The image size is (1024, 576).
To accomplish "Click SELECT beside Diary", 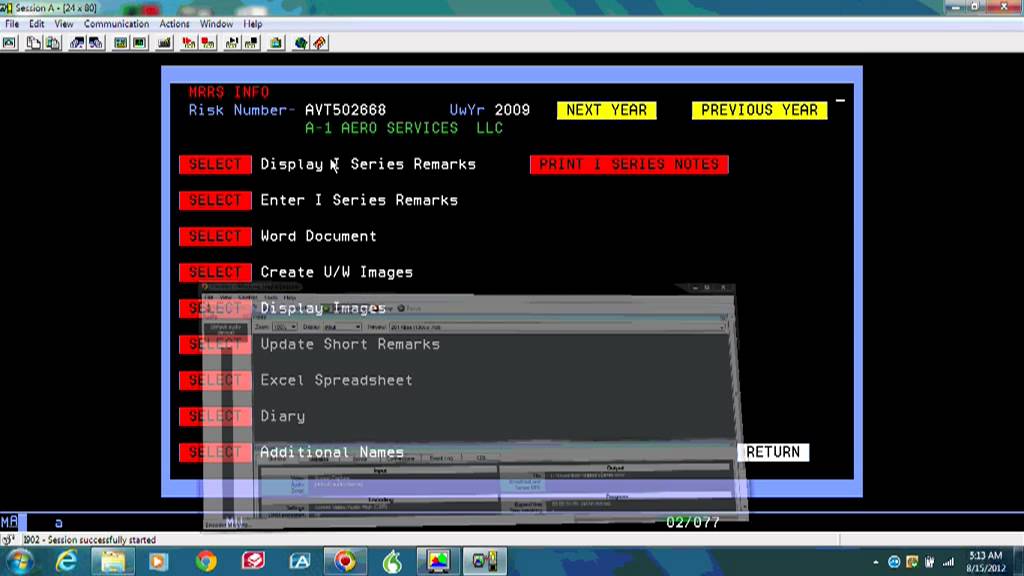I will tap(216, 416).
